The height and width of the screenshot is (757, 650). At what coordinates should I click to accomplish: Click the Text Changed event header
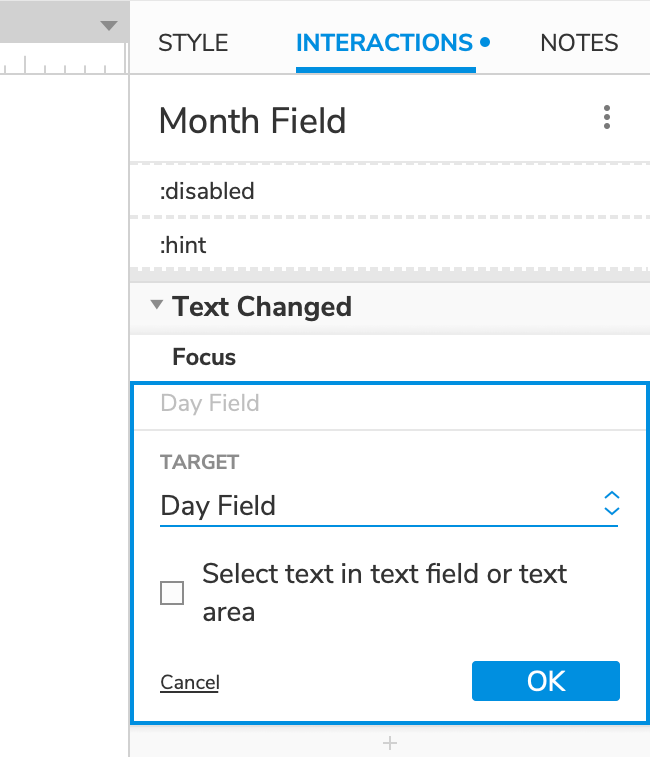[262, 306]
